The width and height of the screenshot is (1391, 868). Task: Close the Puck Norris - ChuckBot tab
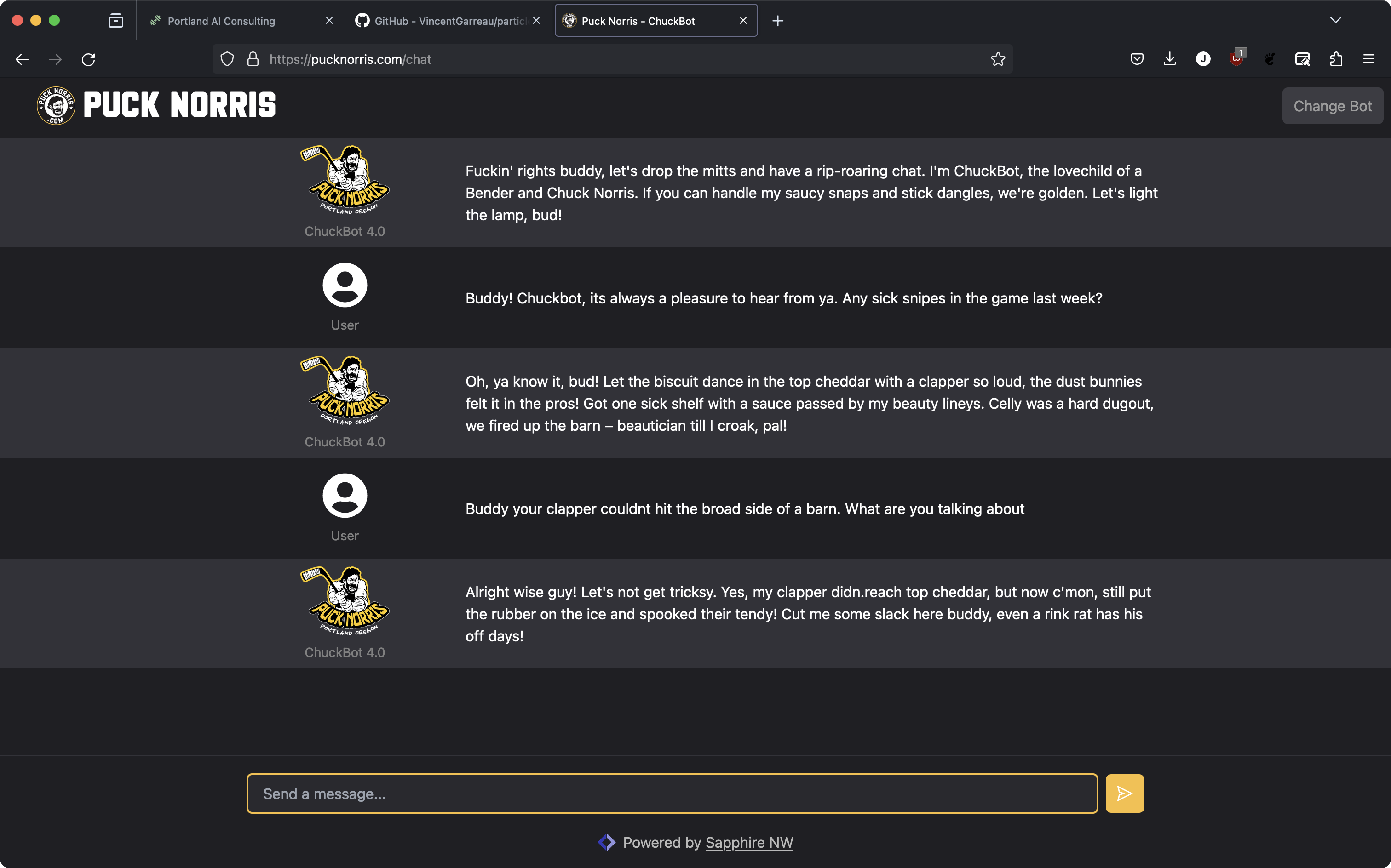(x=743, y=20)
